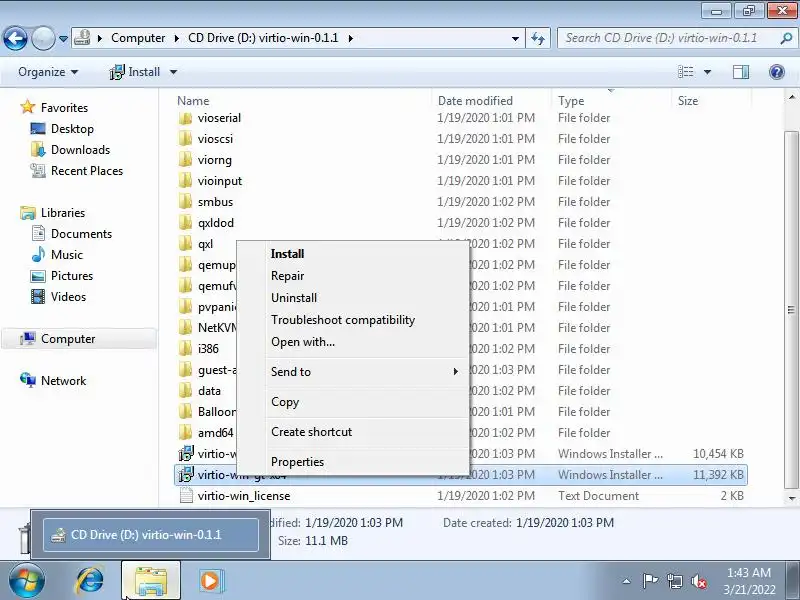
Task: Open the Documents library
Action: [81, 233]
